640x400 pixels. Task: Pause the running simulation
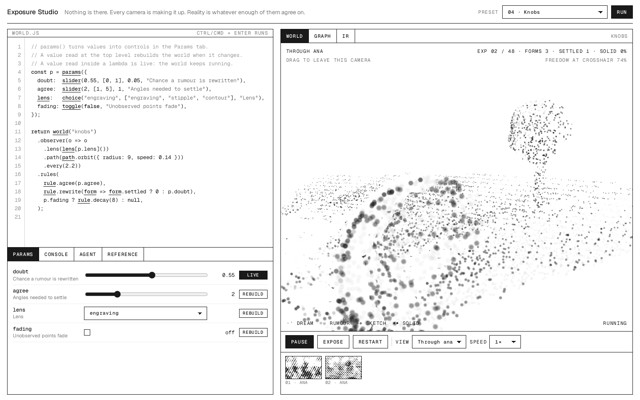299,342
